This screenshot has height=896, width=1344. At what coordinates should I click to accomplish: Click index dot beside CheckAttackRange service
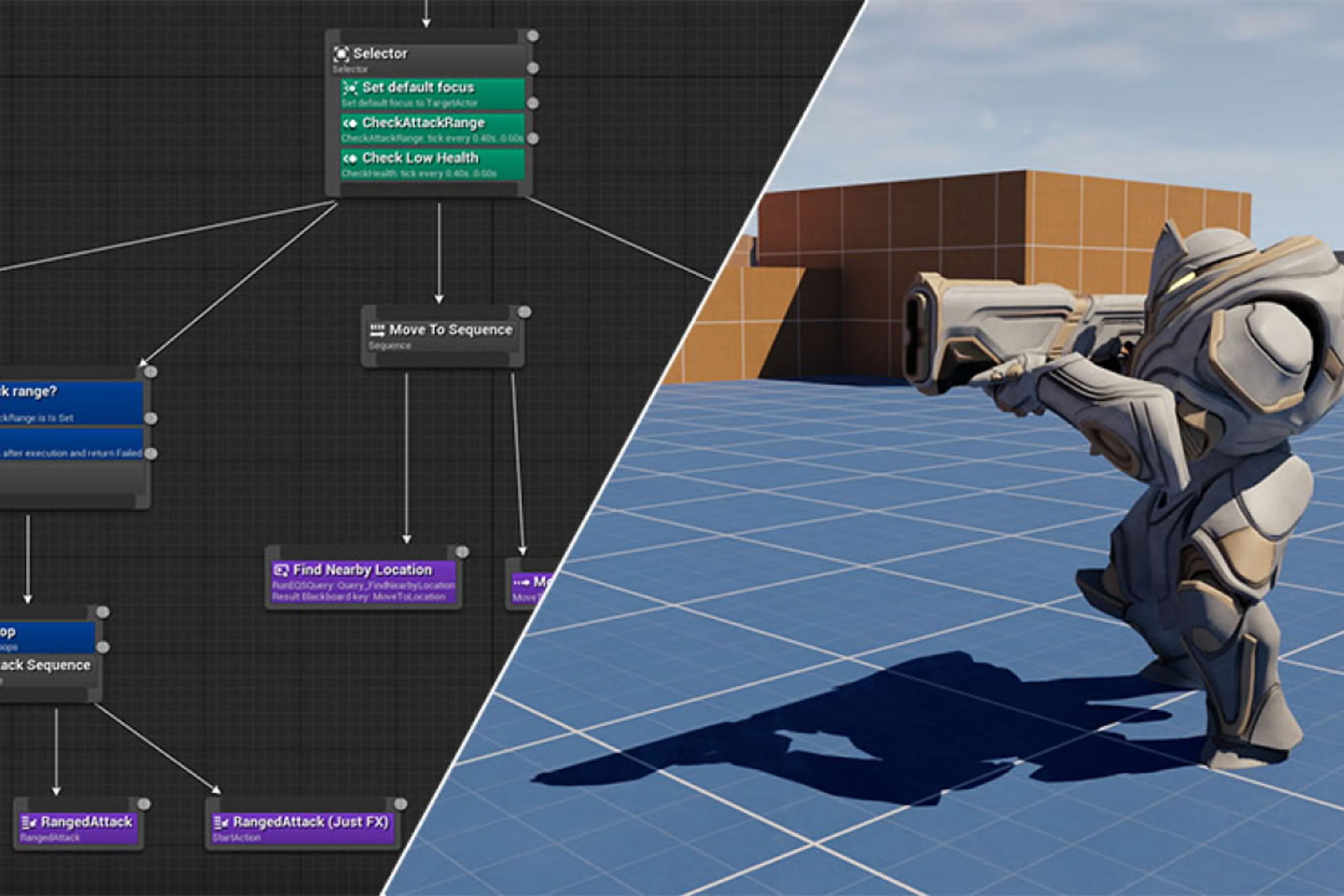click(x=532, y=138)
